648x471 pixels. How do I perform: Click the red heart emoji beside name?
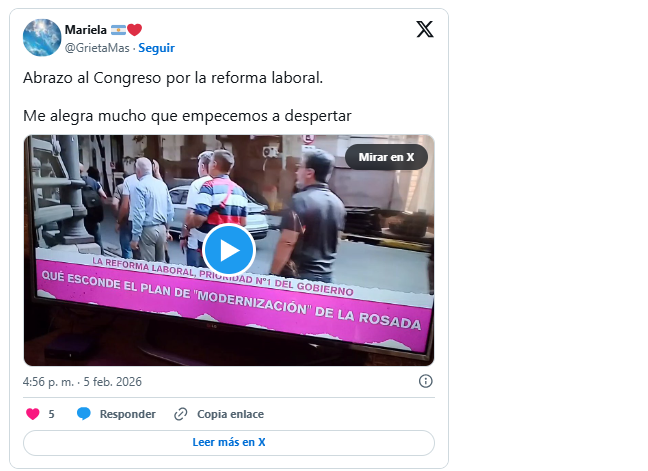tap(134, 30)
